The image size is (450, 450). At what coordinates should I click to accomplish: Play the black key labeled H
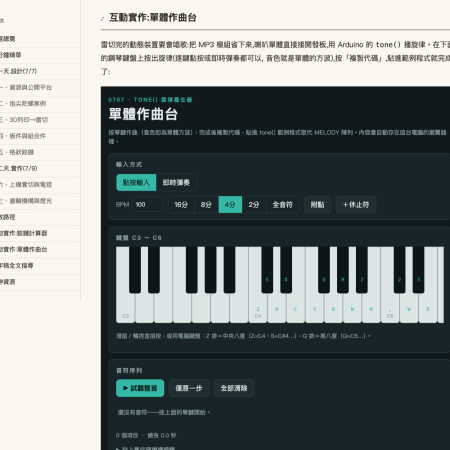pos(343,270)
